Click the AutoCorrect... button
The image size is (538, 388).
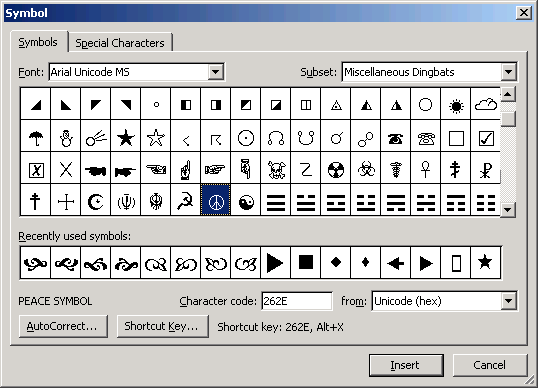(x=63, y=326)
